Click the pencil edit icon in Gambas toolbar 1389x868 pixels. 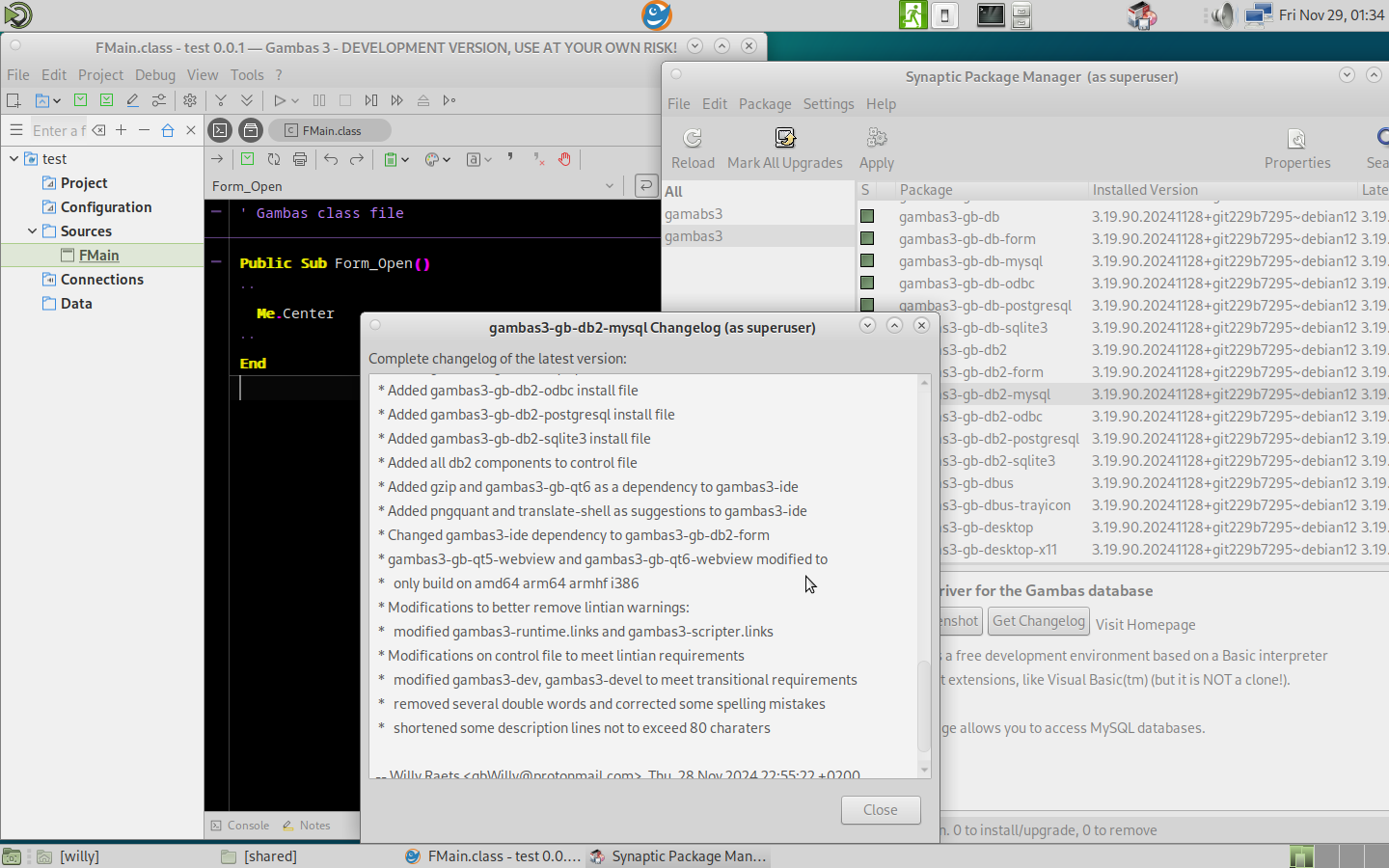[x=132, y=100]
